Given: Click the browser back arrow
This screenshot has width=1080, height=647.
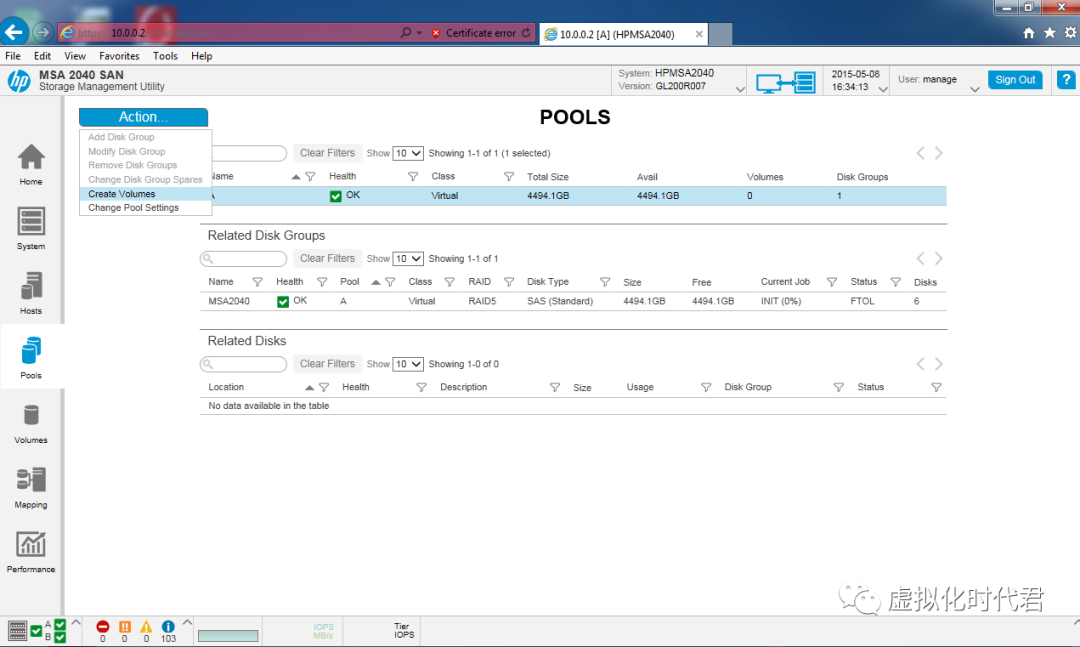Looking at the screenshot, I should point(14,32).
